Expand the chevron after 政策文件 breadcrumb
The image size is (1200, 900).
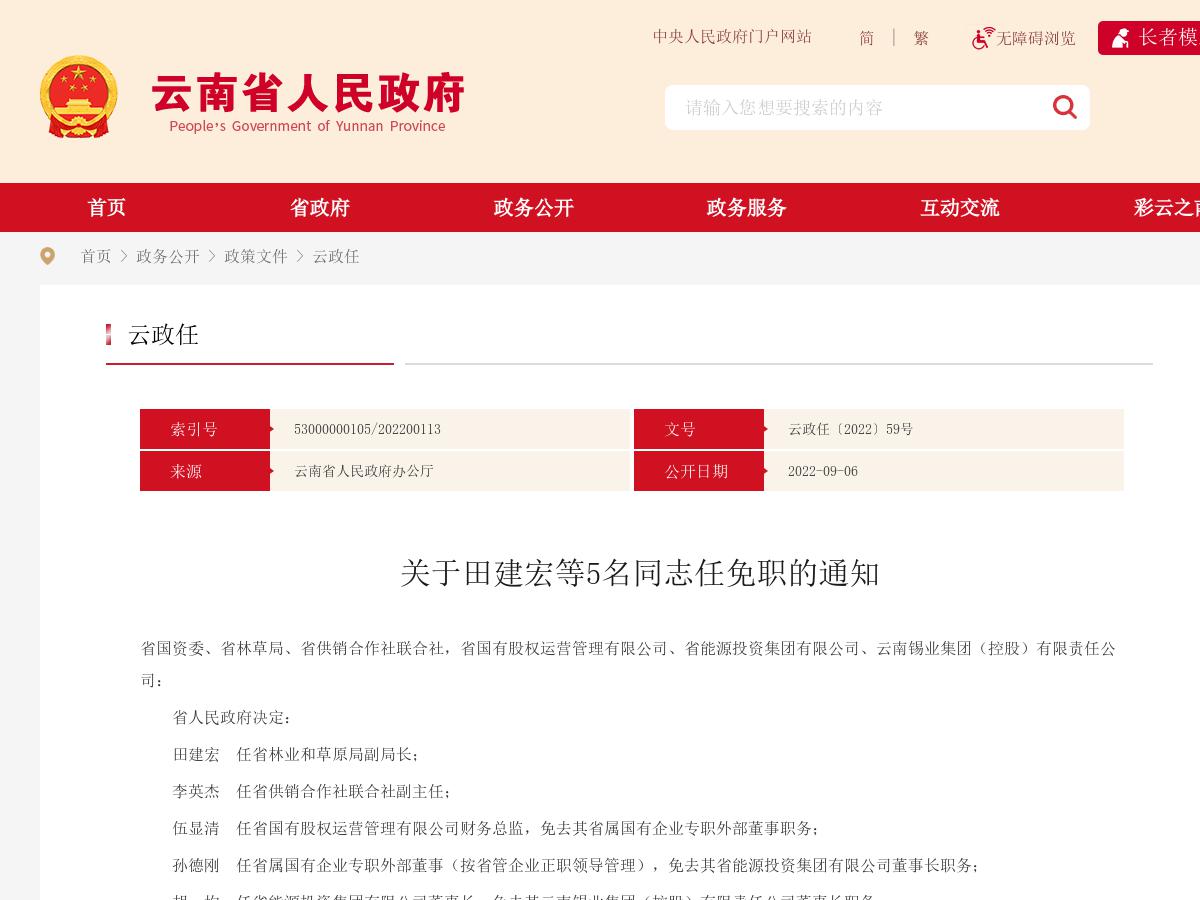(300, 256)
